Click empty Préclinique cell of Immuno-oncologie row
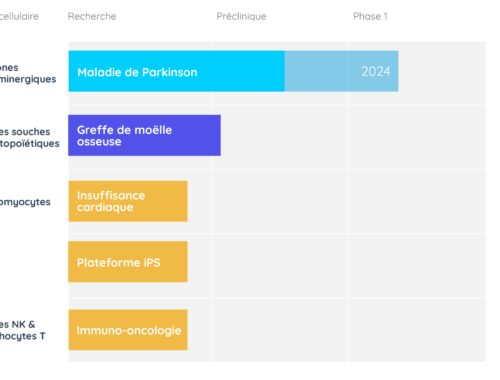Viewport: 500px width, 380px height. tap(279, 330)
